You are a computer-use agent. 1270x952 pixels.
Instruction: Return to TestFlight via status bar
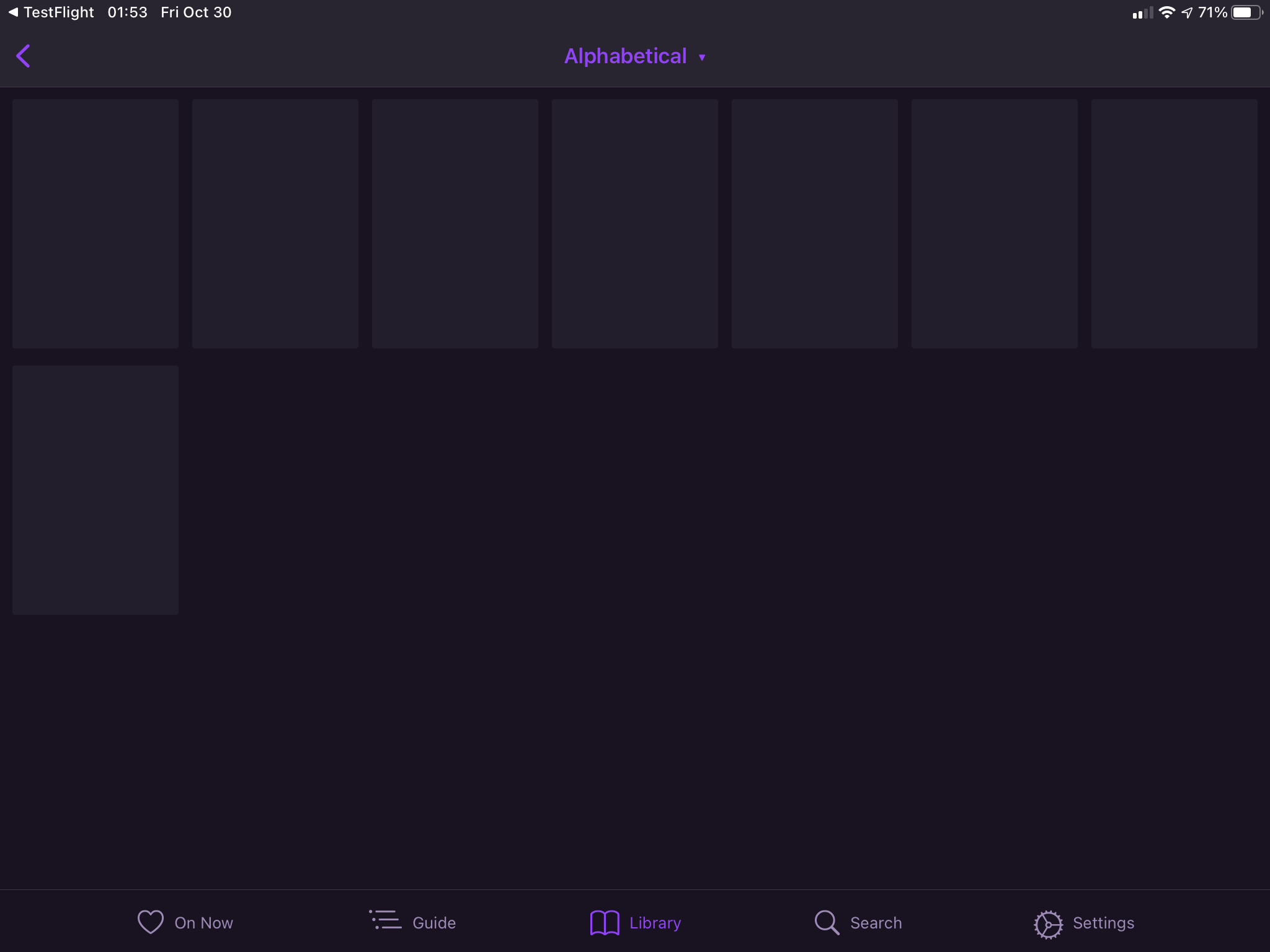[x=51, y=12]
